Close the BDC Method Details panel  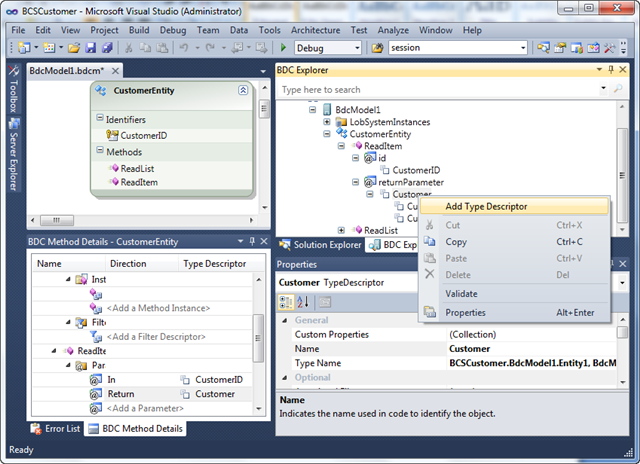coord(264,242)
